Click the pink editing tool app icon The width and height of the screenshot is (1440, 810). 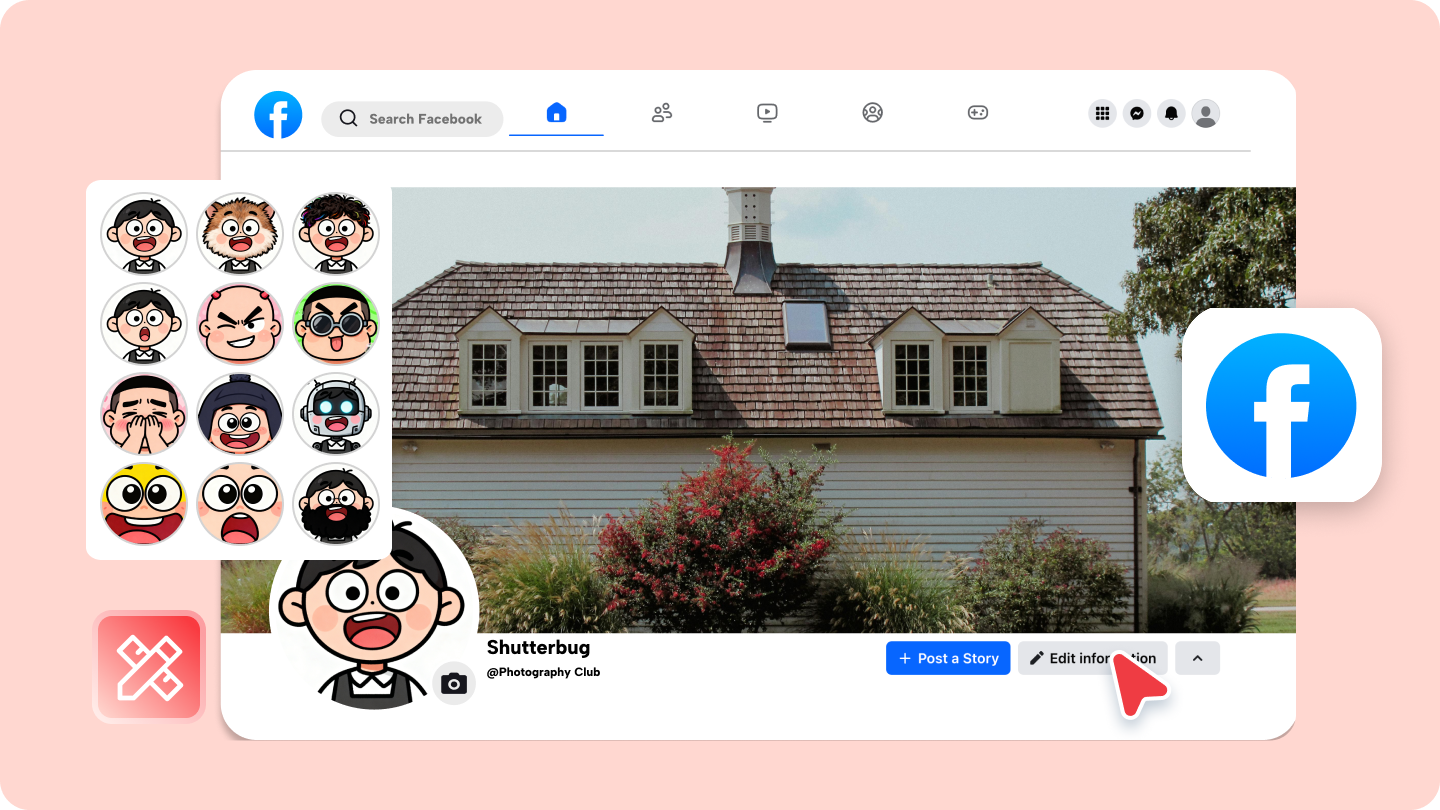149,665
